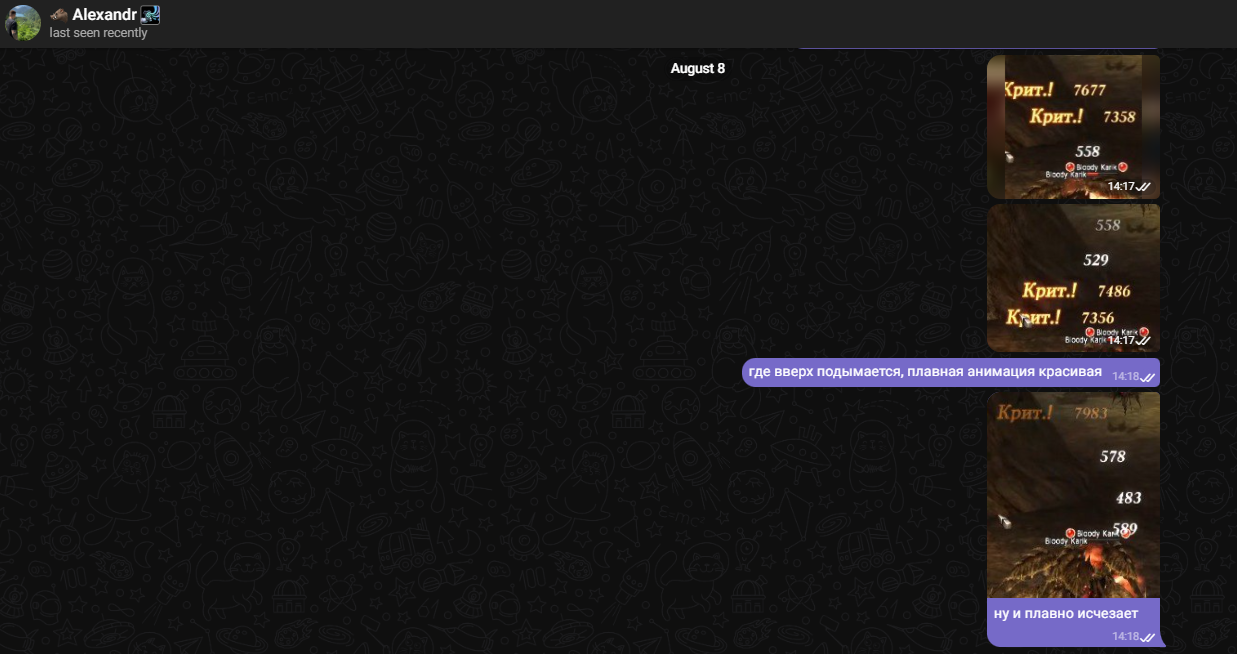Open Alexandr's profile avatar photo
The height and width of the screenshot is (654, 1237).
[23, 23]
